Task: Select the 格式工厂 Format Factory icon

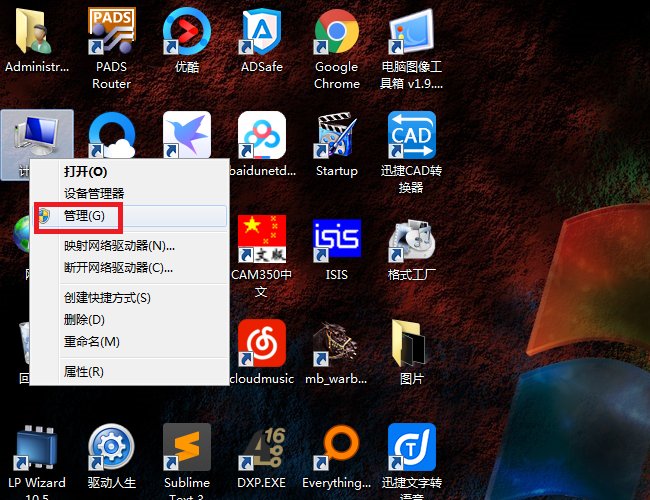Action: click(411, 240)
